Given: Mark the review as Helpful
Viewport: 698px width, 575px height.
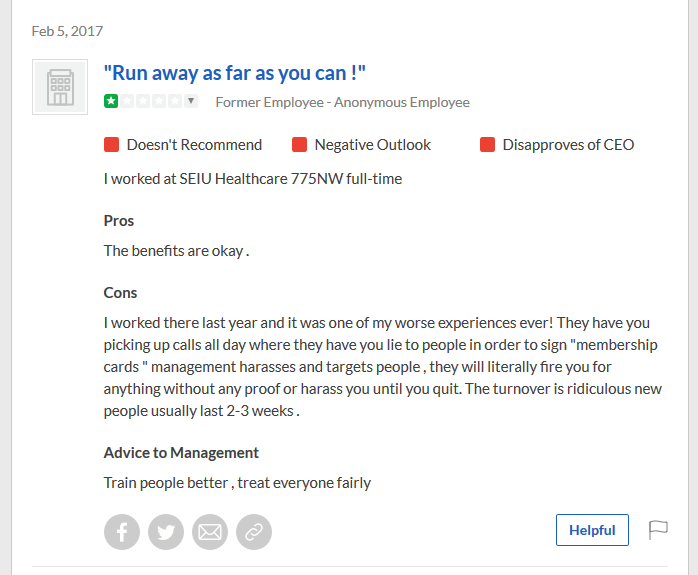Looking at the screenshot, I should 592,530.
